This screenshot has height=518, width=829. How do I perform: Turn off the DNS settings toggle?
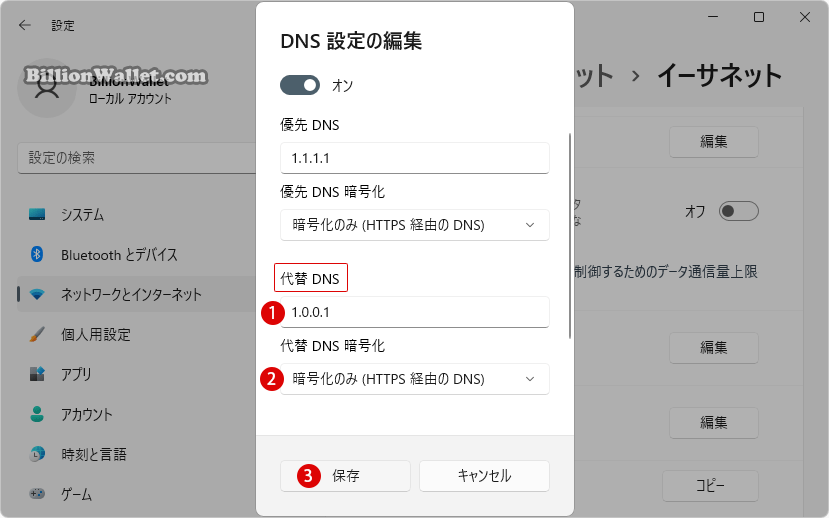(x=300, y=85)
